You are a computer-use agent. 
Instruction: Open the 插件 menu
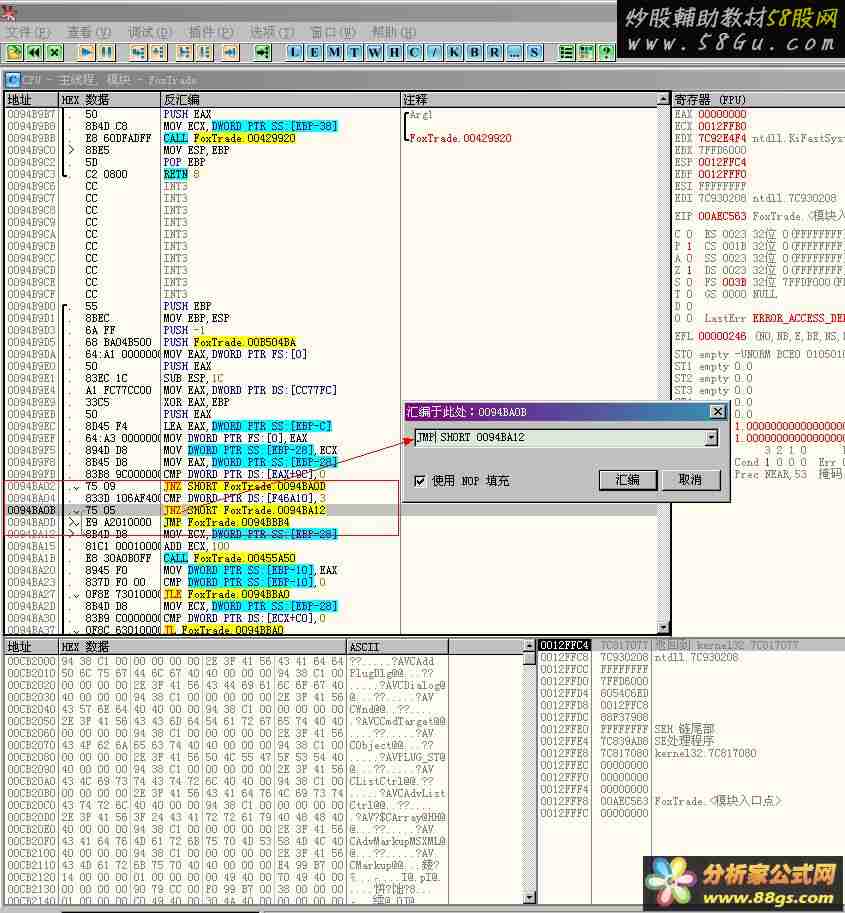pos(211,32)
